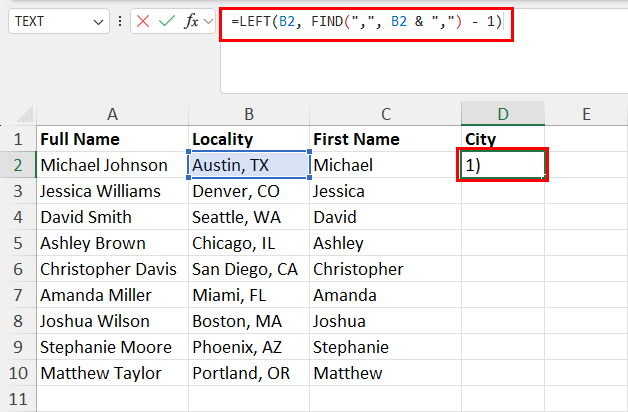Select row 7 header
The width and height of the screenshot is (628, 412).
coord(18,295)
